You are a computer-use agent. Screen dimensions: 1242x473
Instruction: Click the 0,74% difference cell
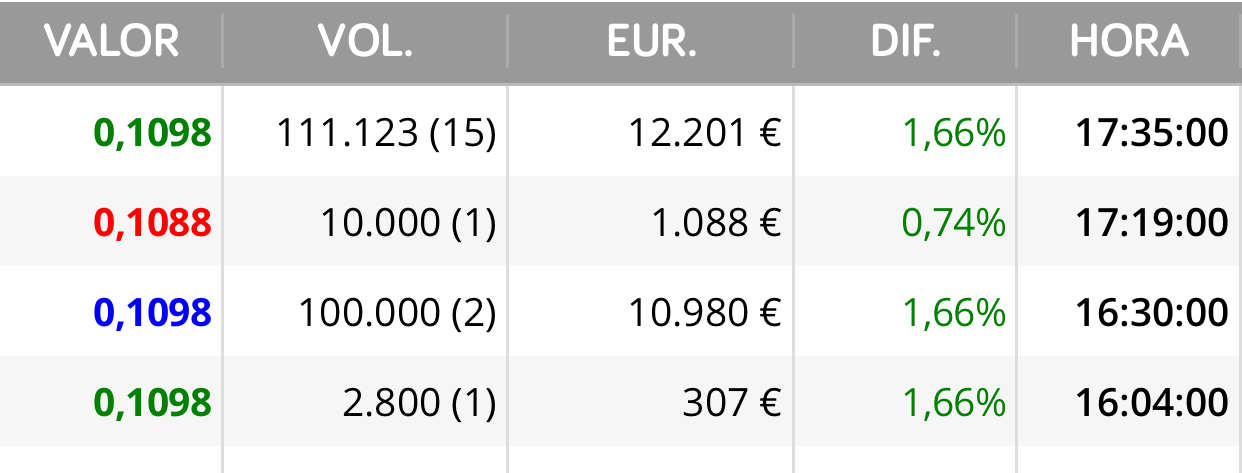[954, 222]
